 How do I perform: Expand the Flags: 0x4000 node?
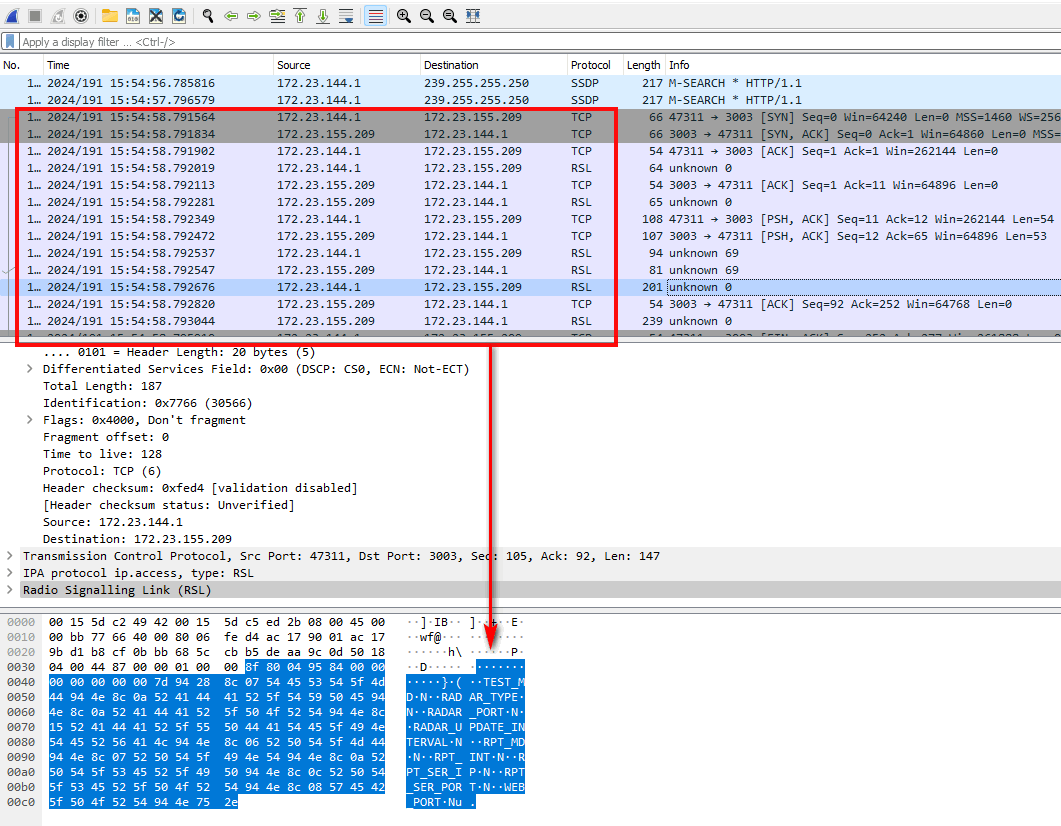coord(30,420)
